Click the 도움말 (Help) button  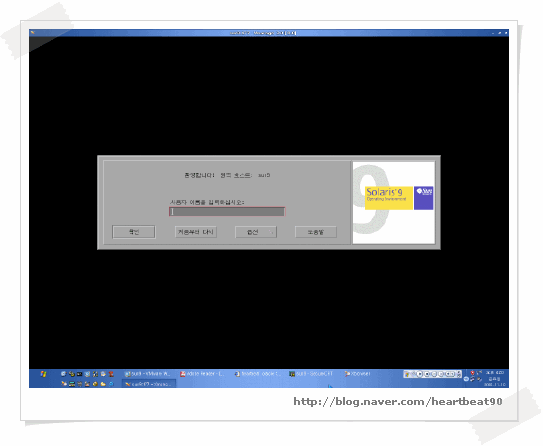(316, 232)
